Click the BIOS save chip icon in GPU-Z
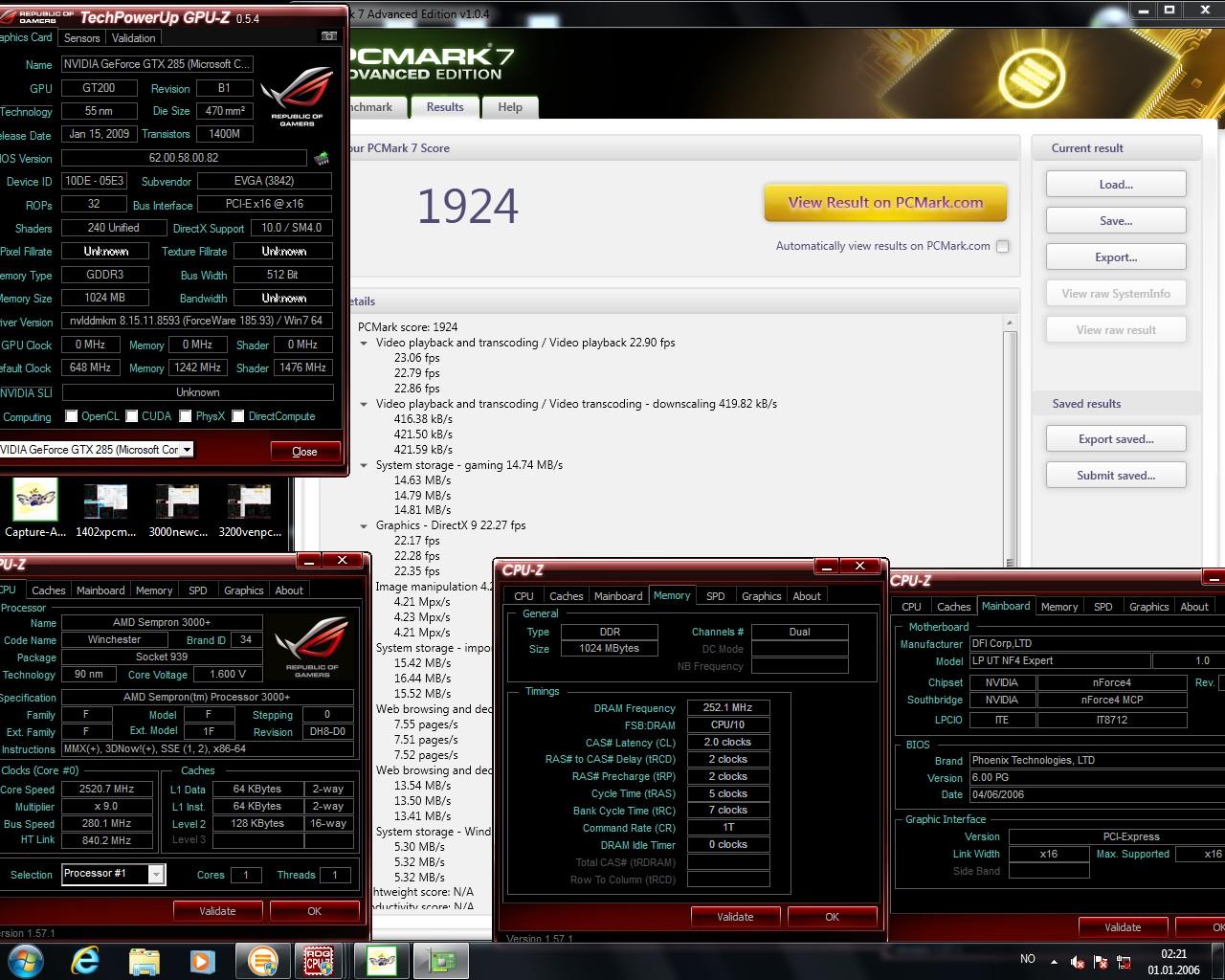1225x980 pixels. coord(322,158)
